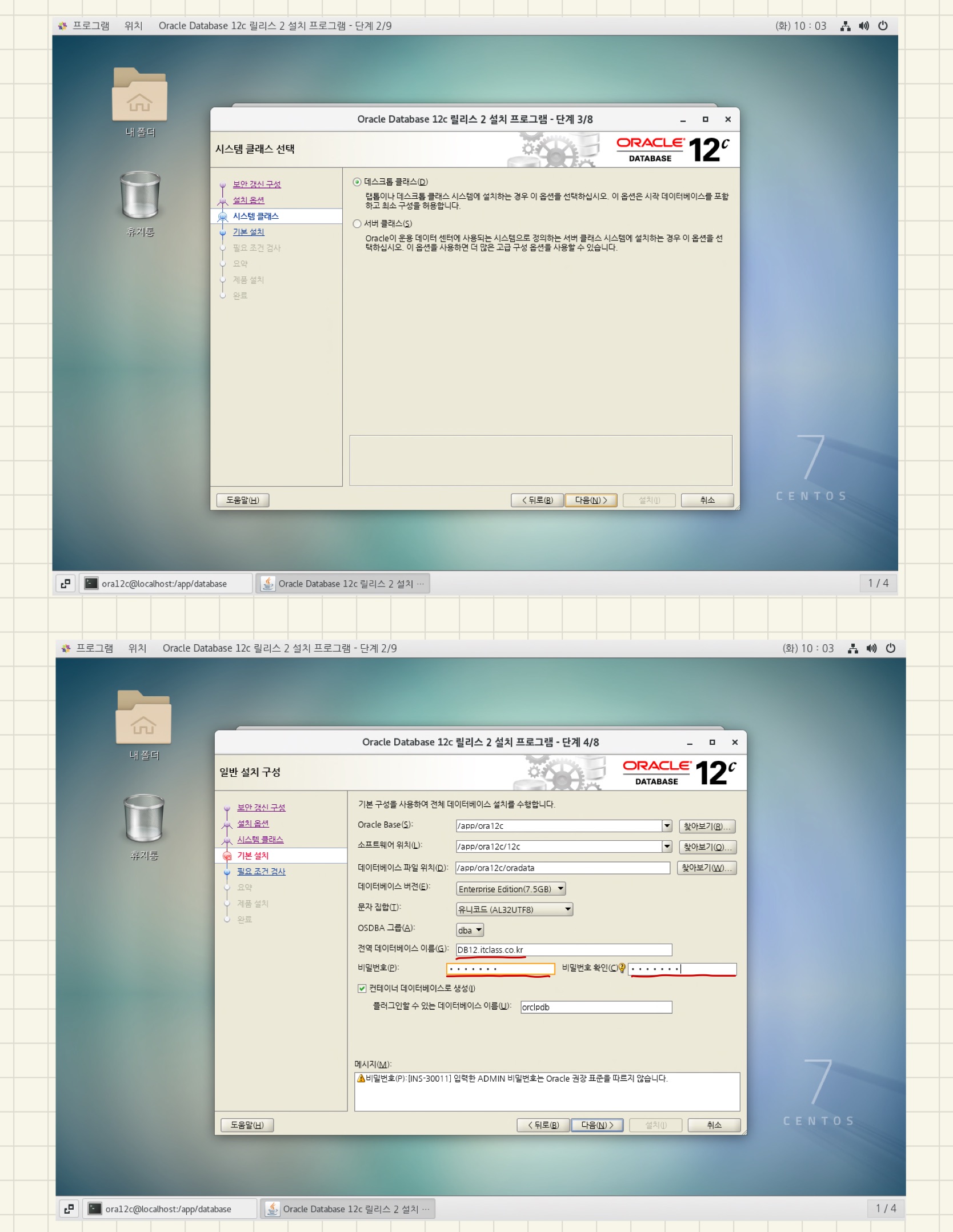Click volume icon in top panel above step 4/8 window

[871, 648]
